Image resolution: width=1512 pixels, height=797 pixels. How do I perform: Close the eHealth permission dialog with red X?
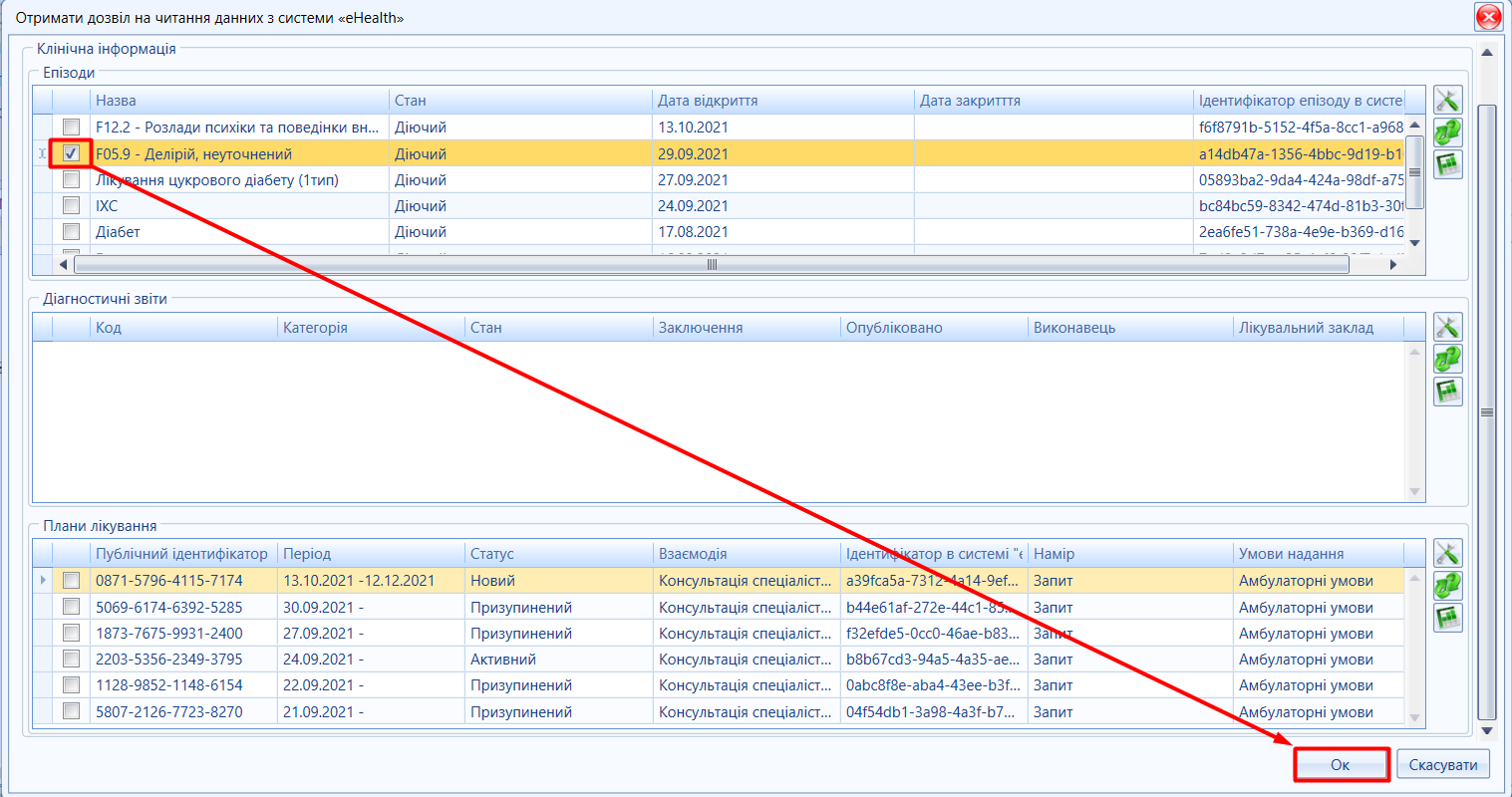(1488, 17)
